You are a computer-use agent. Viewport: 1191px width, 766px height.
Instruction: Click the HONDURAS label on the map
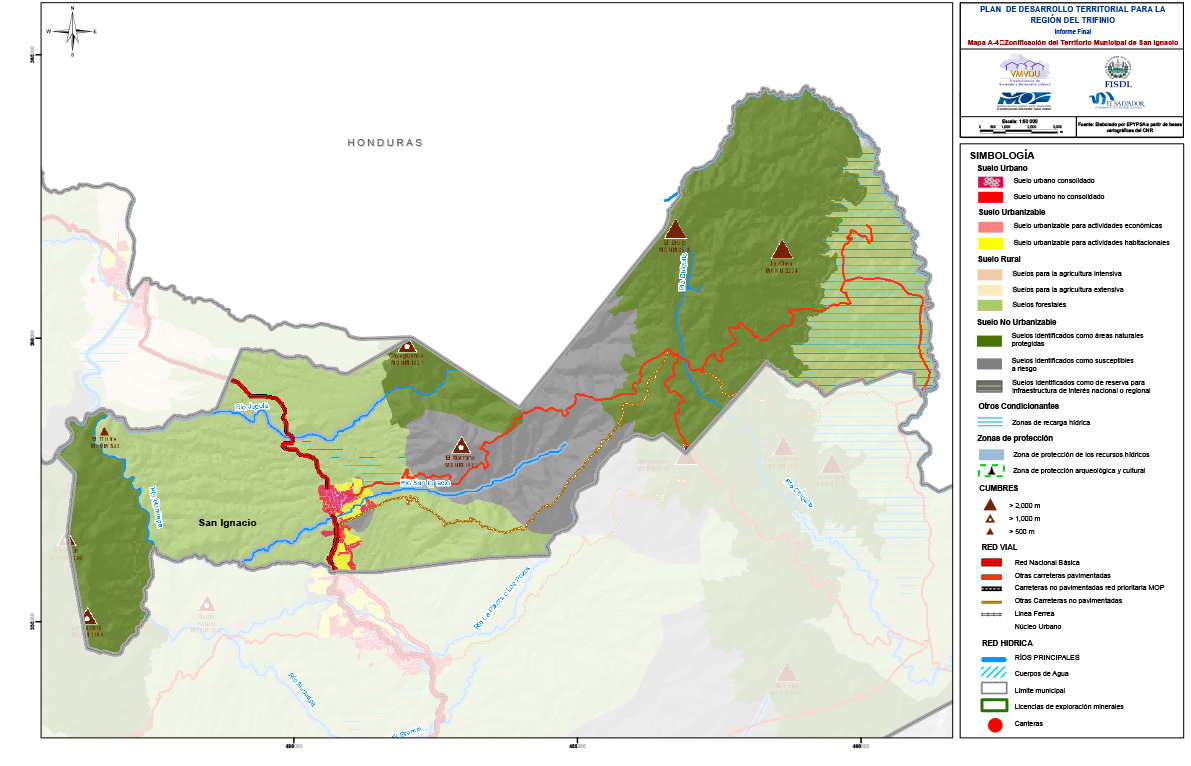(x=385, y=143)
